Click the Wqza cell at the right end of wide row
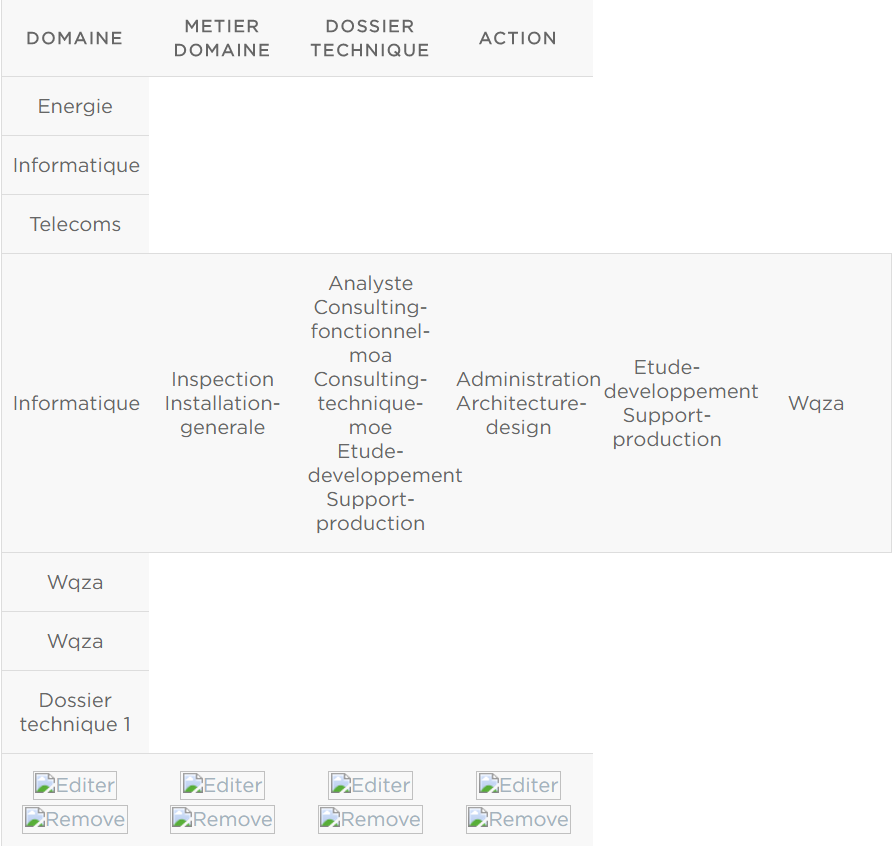 pyautogui.click(x=816, y=403)
